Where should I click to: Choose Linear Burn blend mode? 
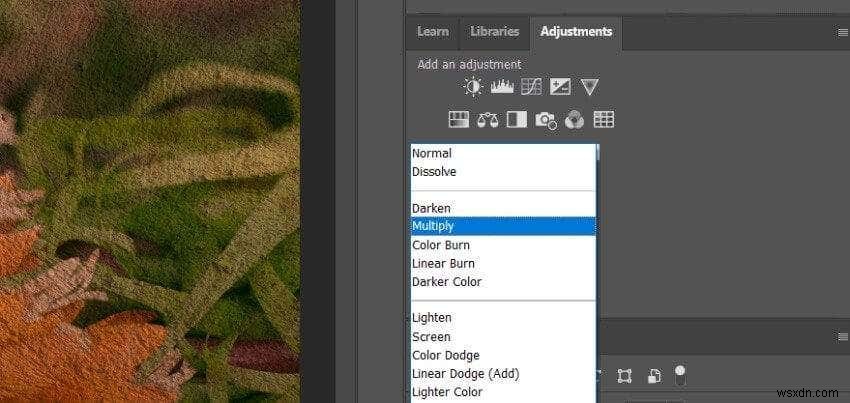[503, 264]
